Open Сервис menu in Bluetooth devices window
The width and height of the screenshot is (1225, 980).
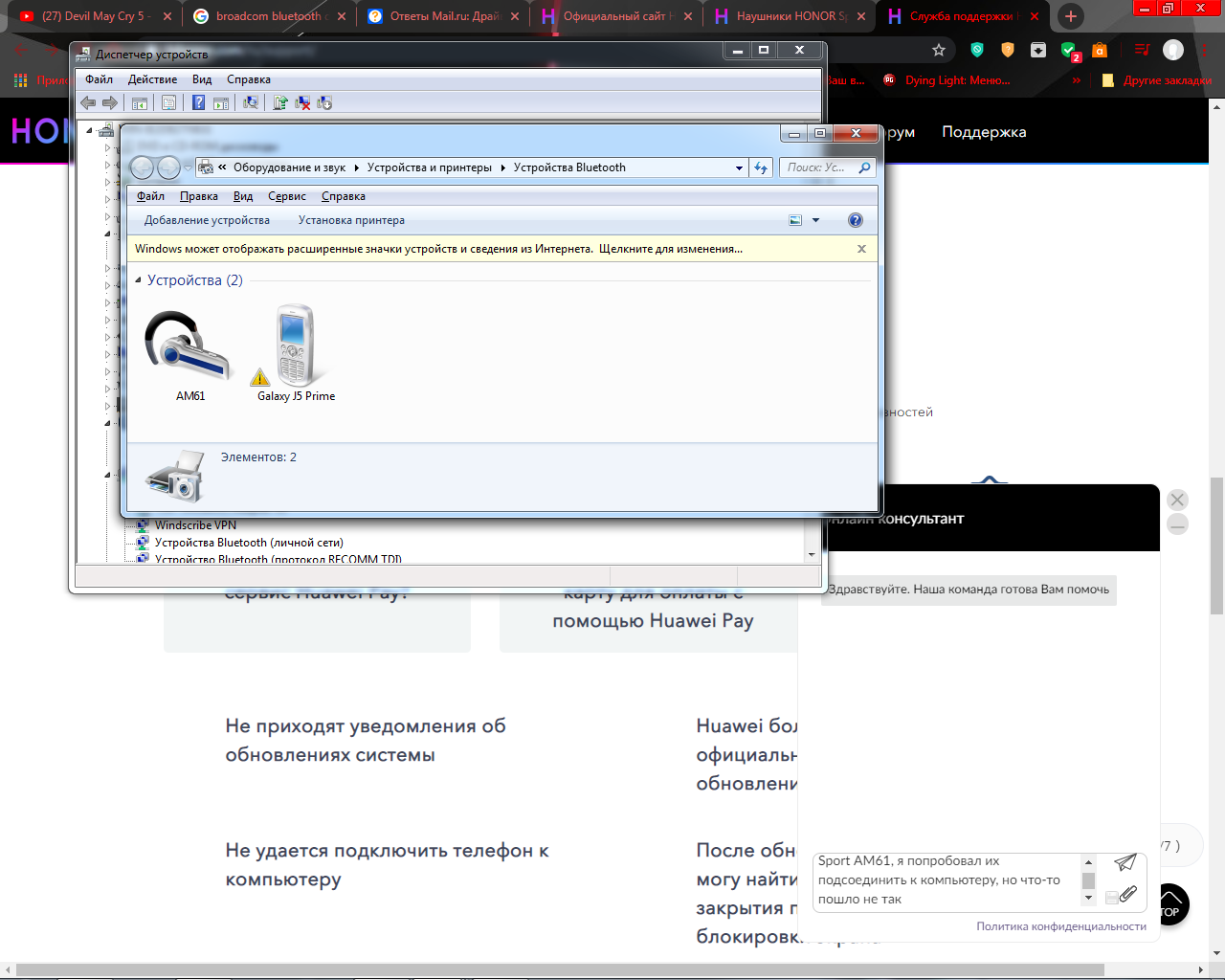287,196
